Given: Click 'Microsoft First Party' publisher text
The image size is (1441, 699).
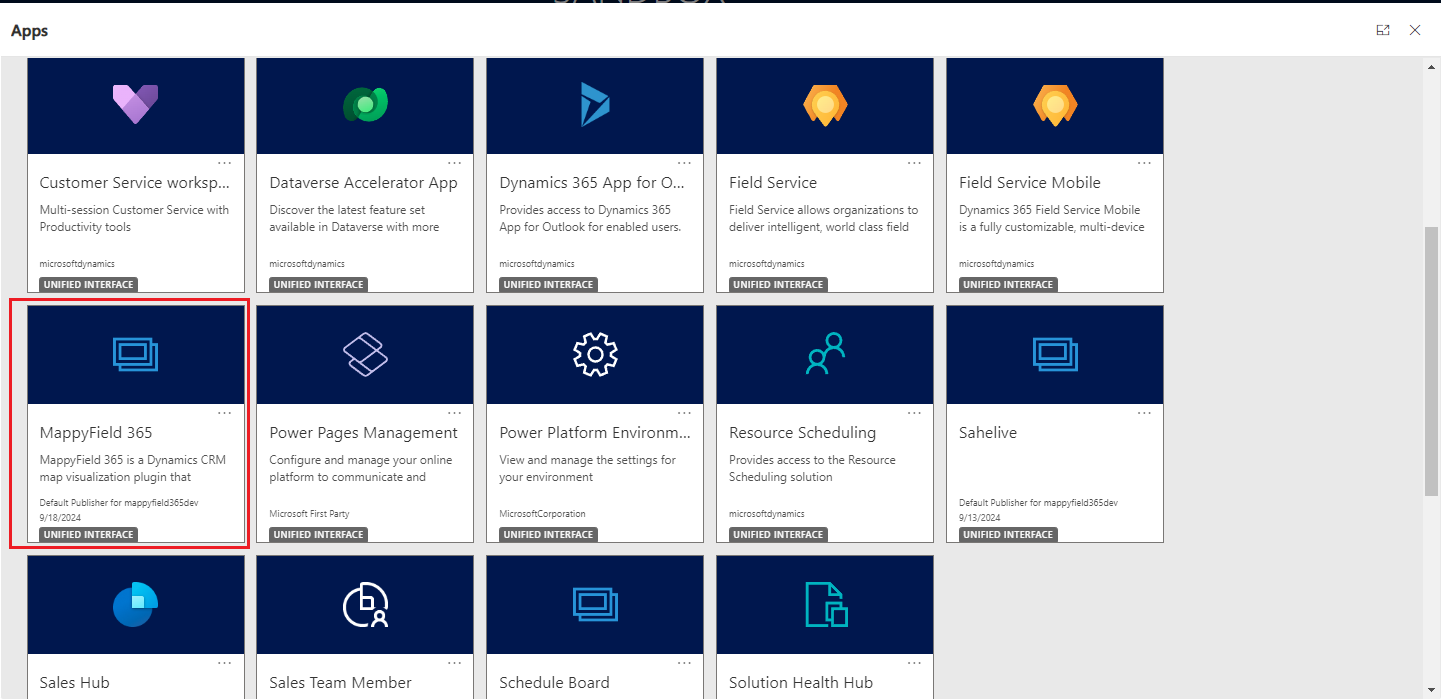Looking at the screenshot, I should 309,514.
